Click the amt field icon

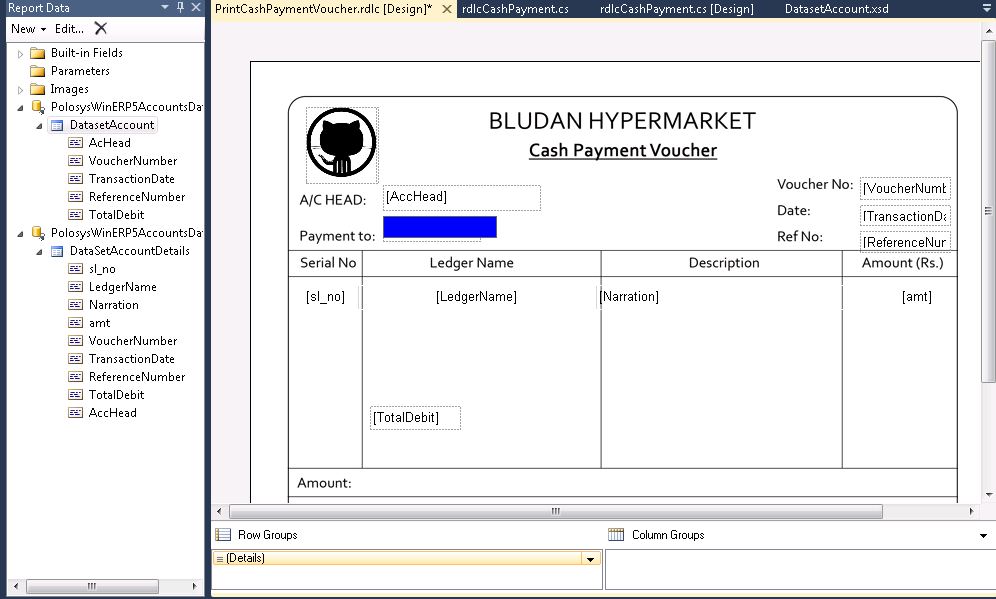coord(76,323)
